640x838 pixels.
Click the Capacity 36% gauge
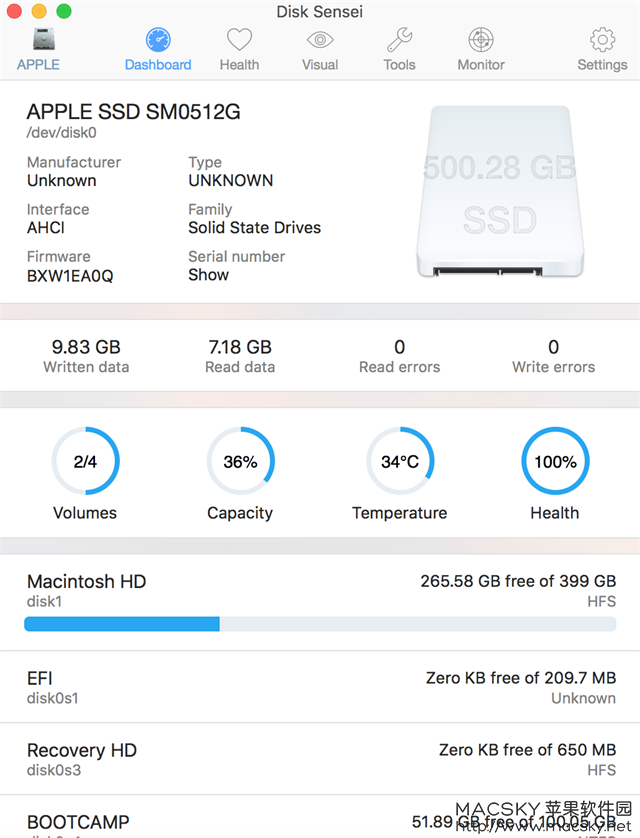(x=240, y=461)
